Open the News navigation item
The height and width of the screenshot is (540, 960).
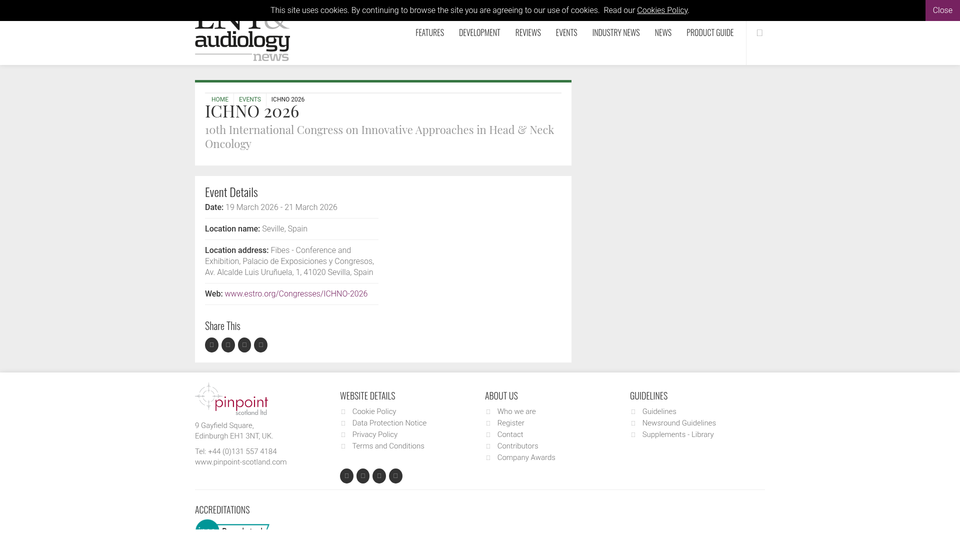tap(662, 32)
